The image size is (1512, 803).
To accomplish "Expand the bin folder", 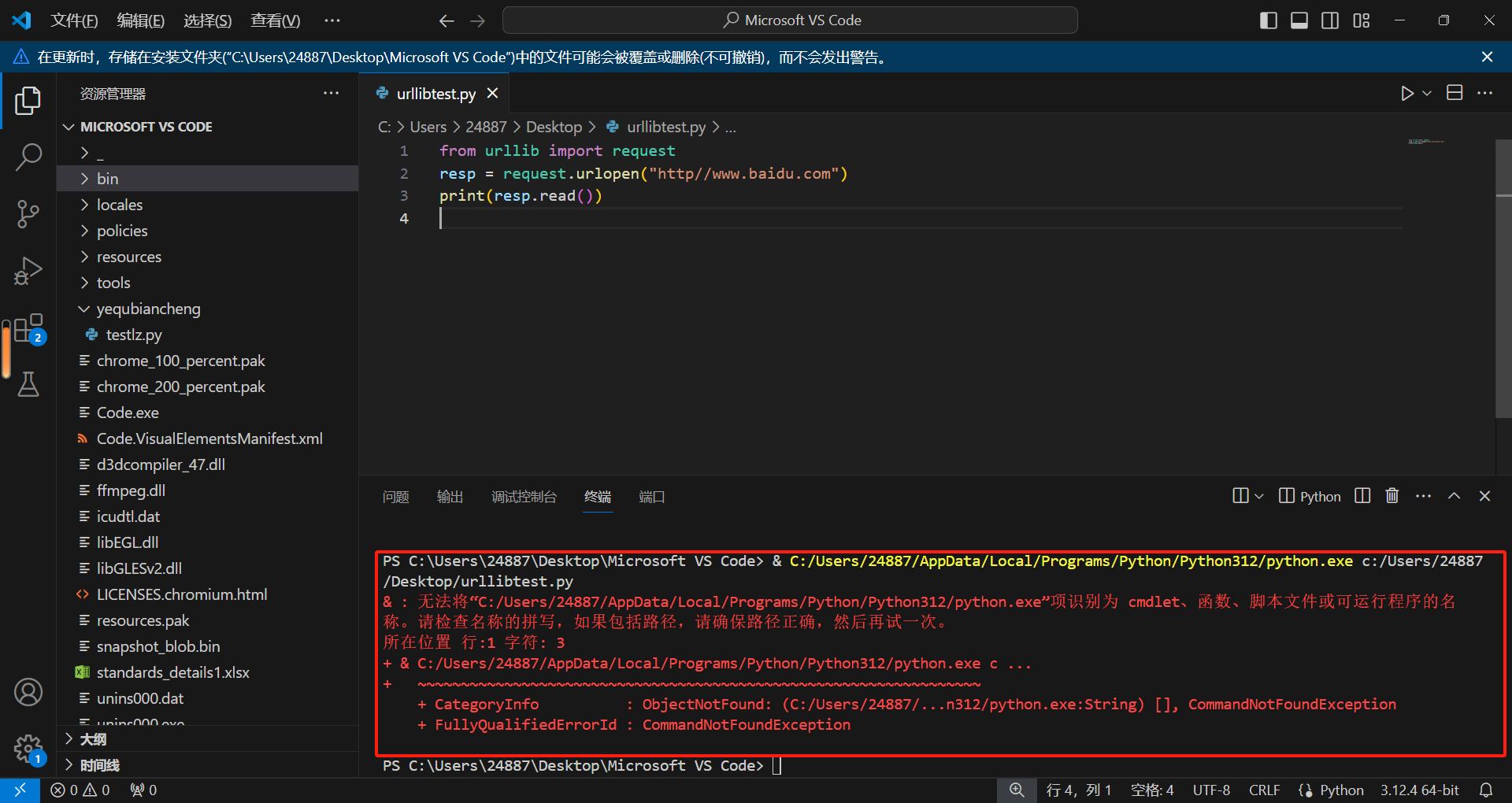I will point(207,179).
